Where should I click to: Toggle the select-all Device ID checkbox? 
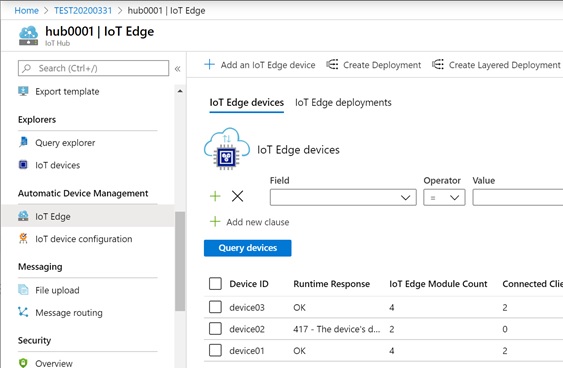click(215, 284)
